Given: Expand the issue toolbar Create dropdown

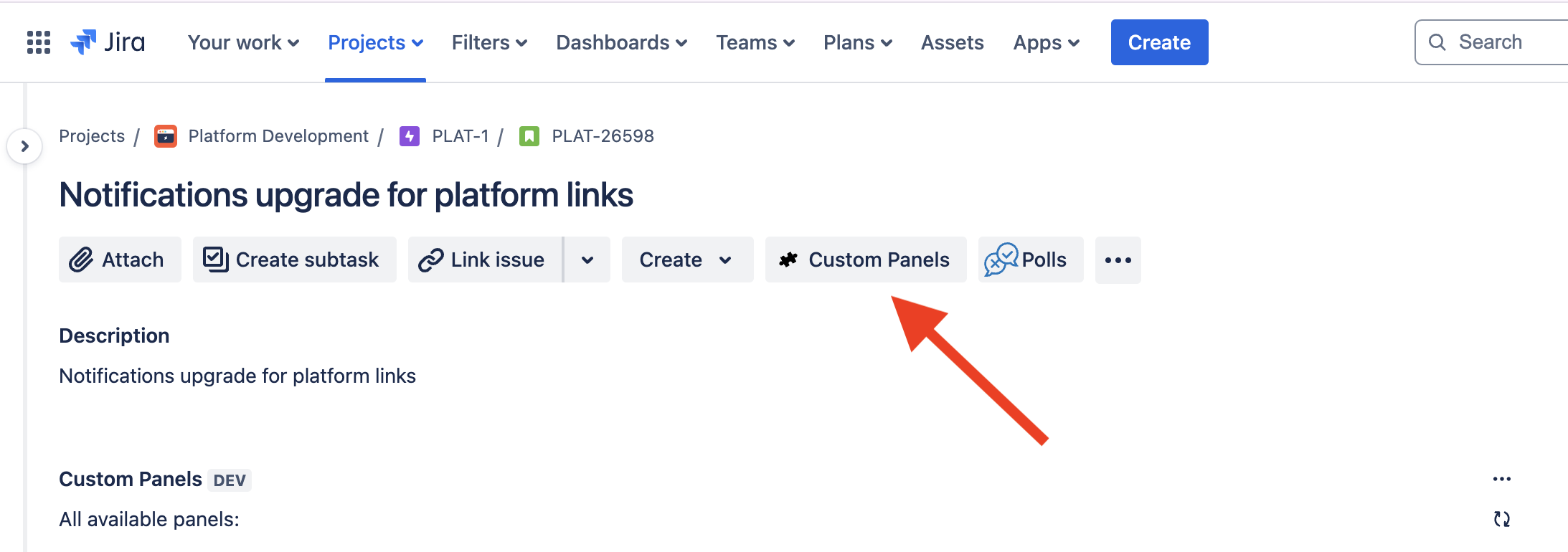Looking at the screenshot, I should click(x=686, y=260).
